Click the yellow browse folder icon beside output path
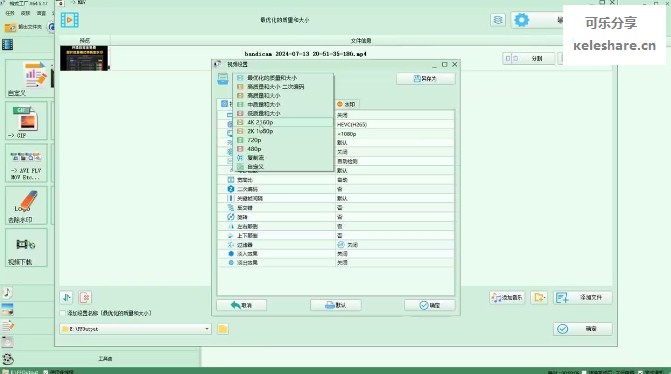The width and height of the screenshot is (671, 374). coord(223,329)
